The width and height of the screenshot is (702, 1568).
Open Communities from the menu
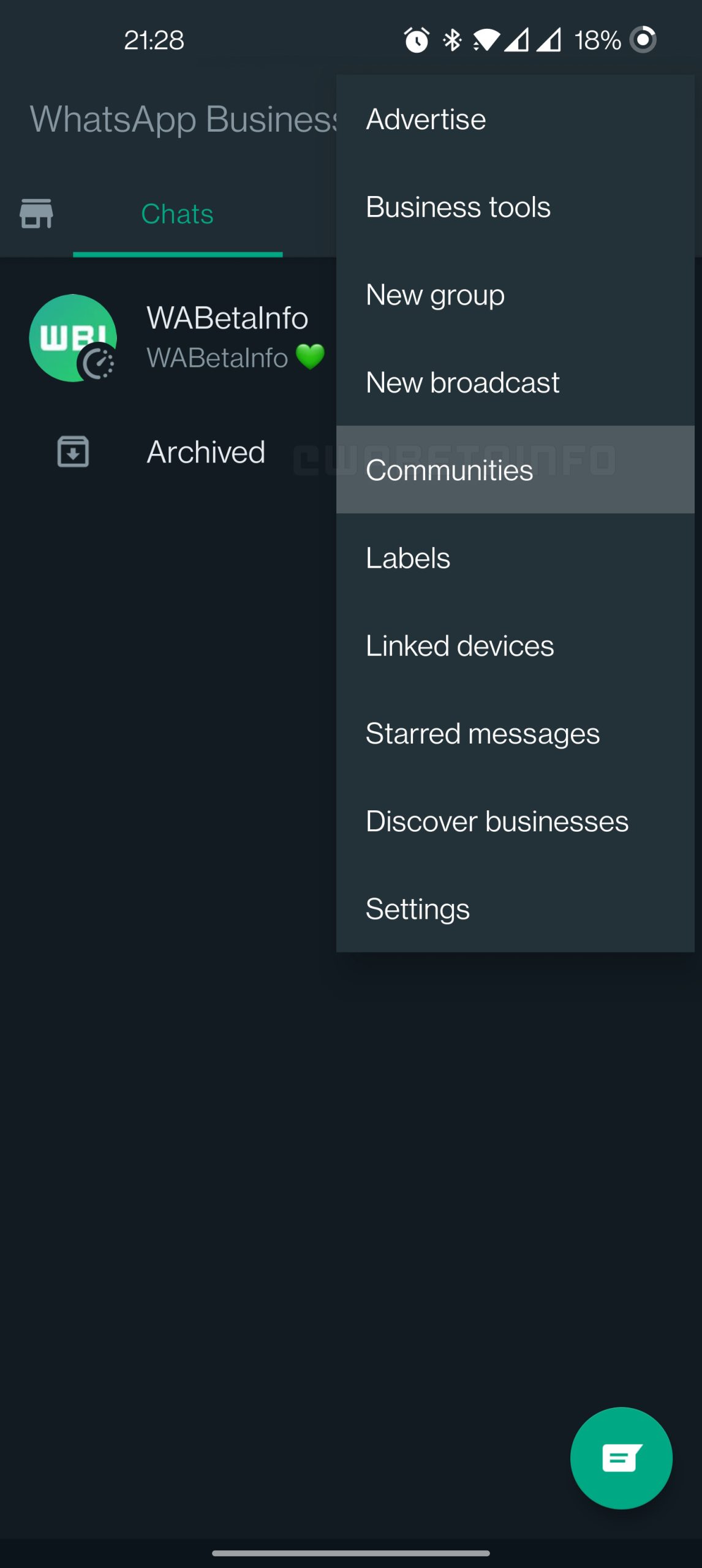(x=515, y=470)
